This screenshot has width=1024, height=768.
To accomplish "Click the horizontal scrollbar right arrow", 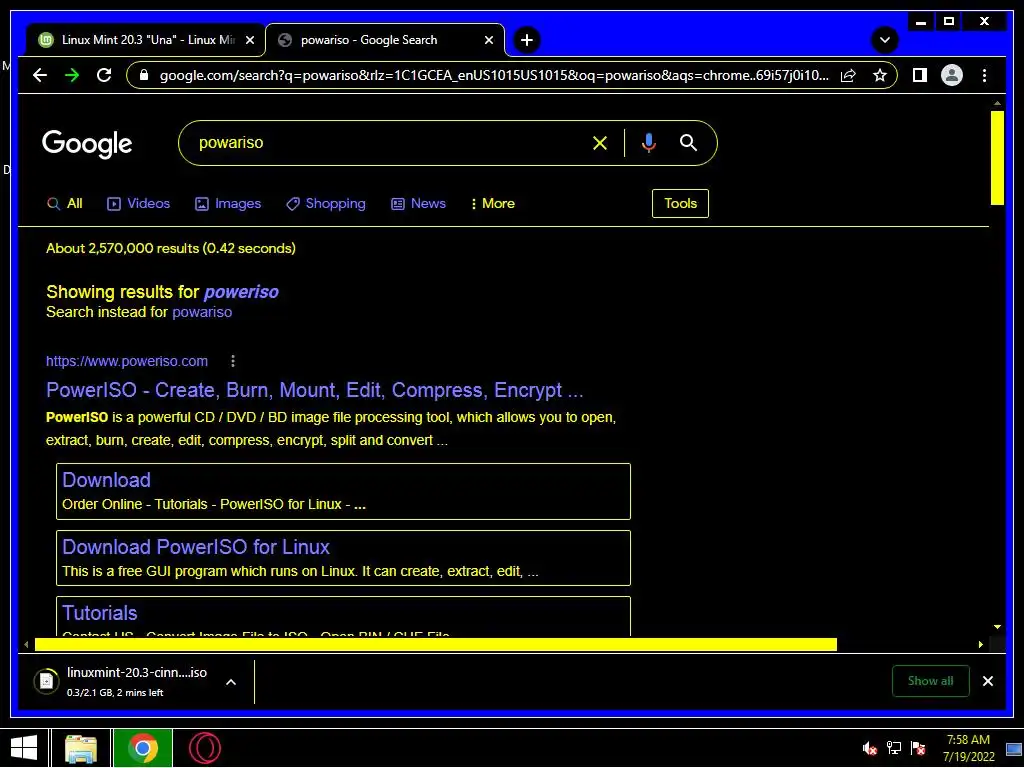I will tap(981, 645).
